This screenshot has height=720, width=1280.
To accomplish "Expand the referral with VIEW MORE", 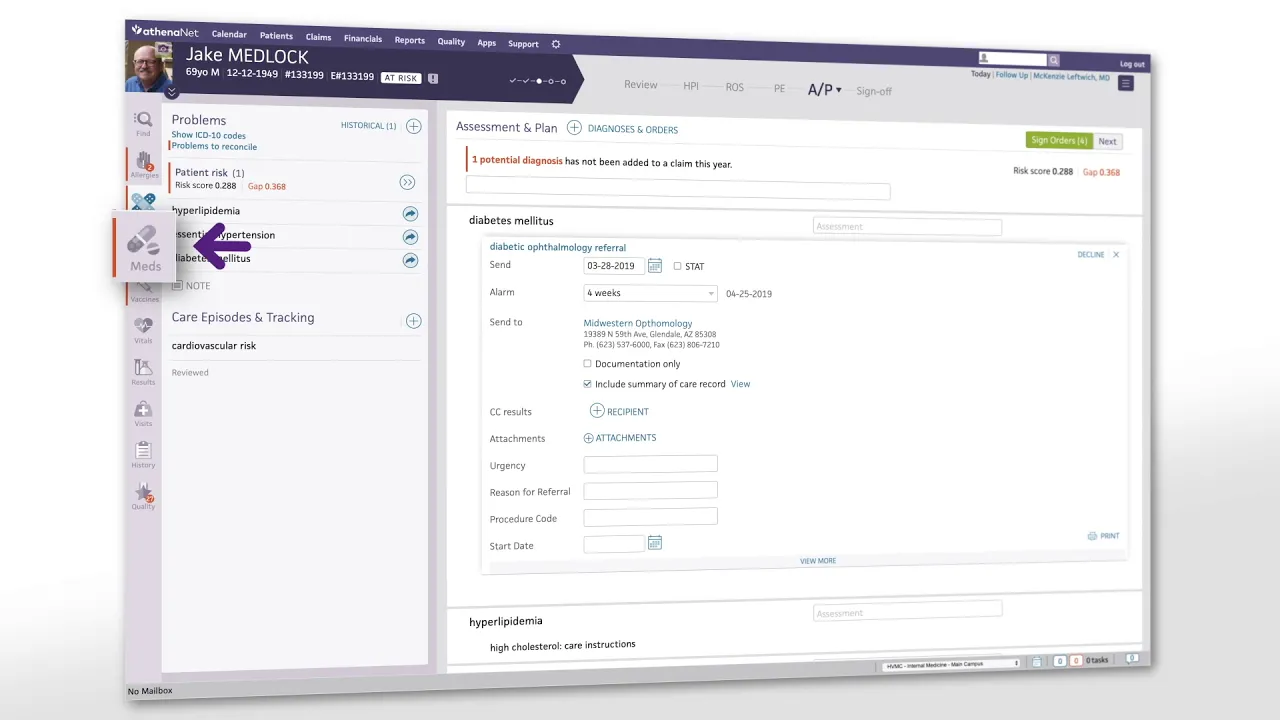I will tap(818, 561).
